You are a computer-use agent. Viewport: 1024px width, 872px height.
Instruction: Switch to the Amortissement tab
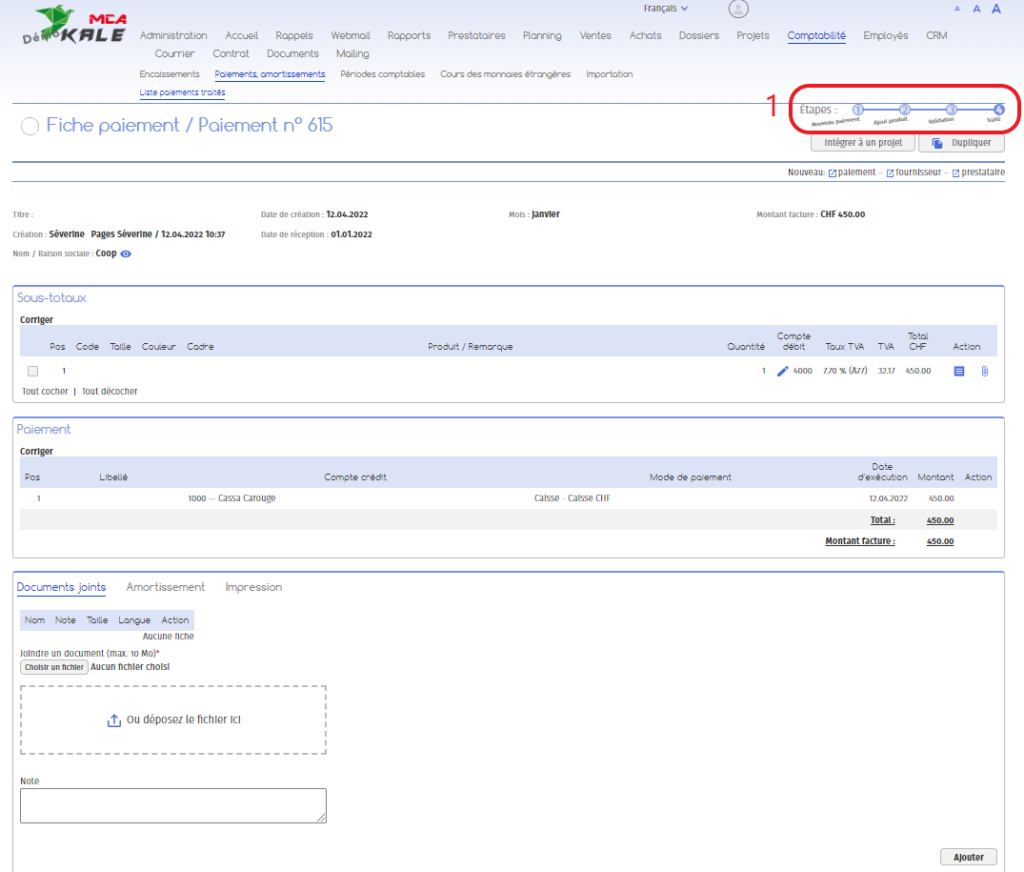[165, 587]
